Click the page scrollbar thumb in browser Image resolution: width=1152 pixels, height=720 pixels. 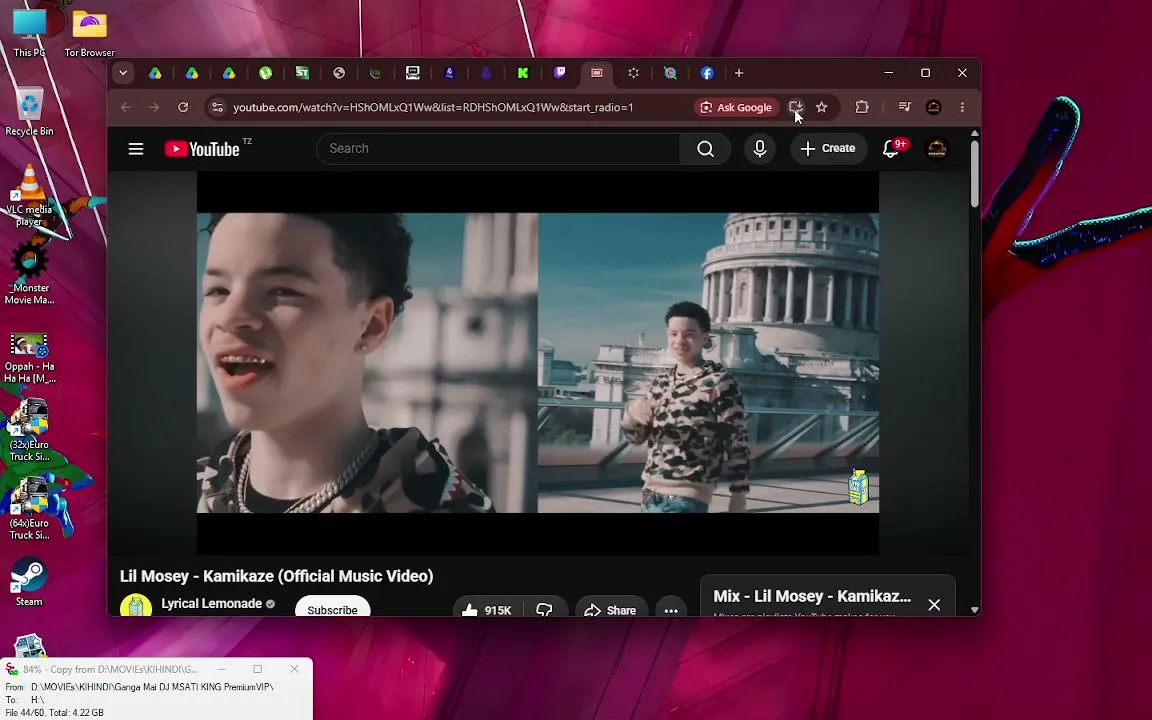[974, 173]
